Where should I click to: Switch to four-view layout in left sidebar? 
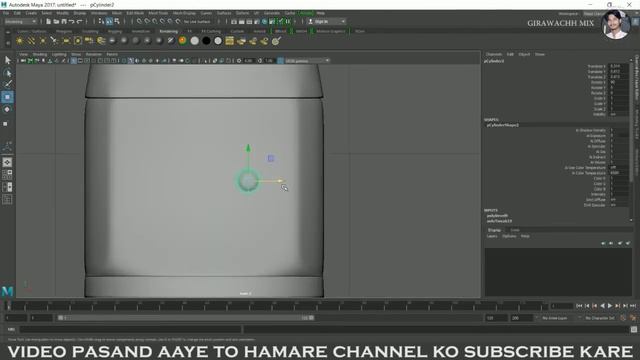tap(7, 175)
